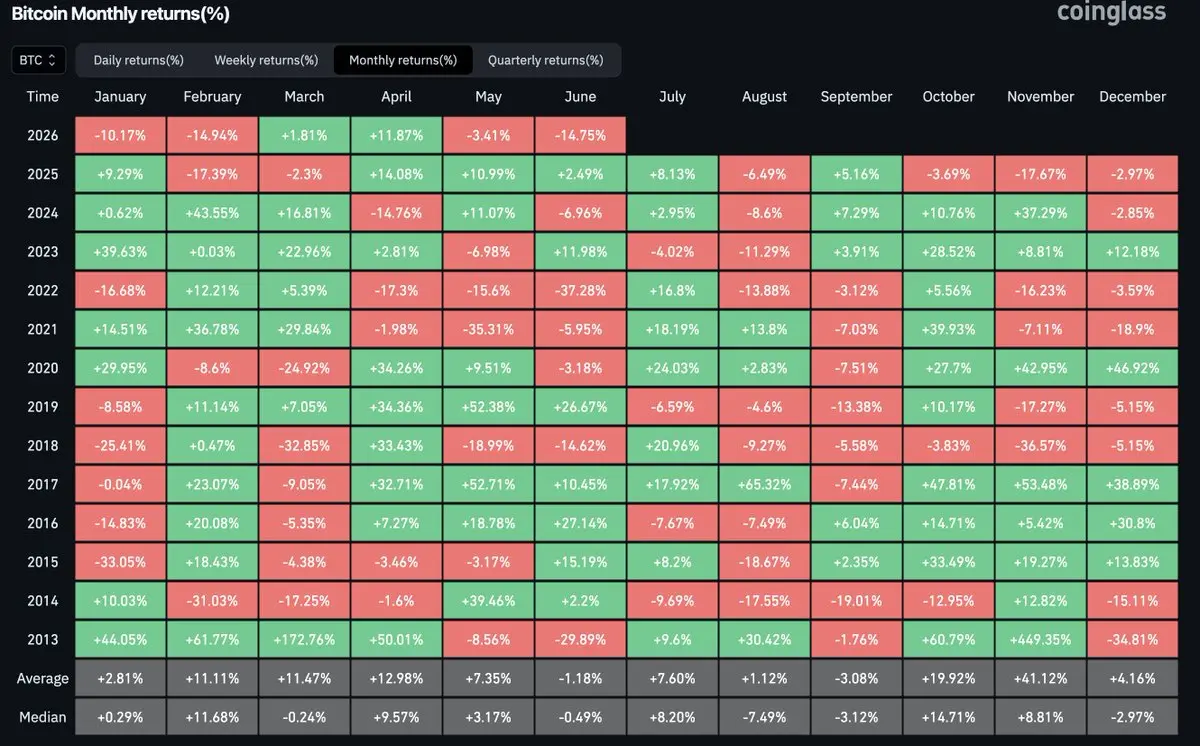The width and height of the screenshot is (1200, 746).
Task: Click the -17.39% February 2025 cell
Action: (212, 174)
